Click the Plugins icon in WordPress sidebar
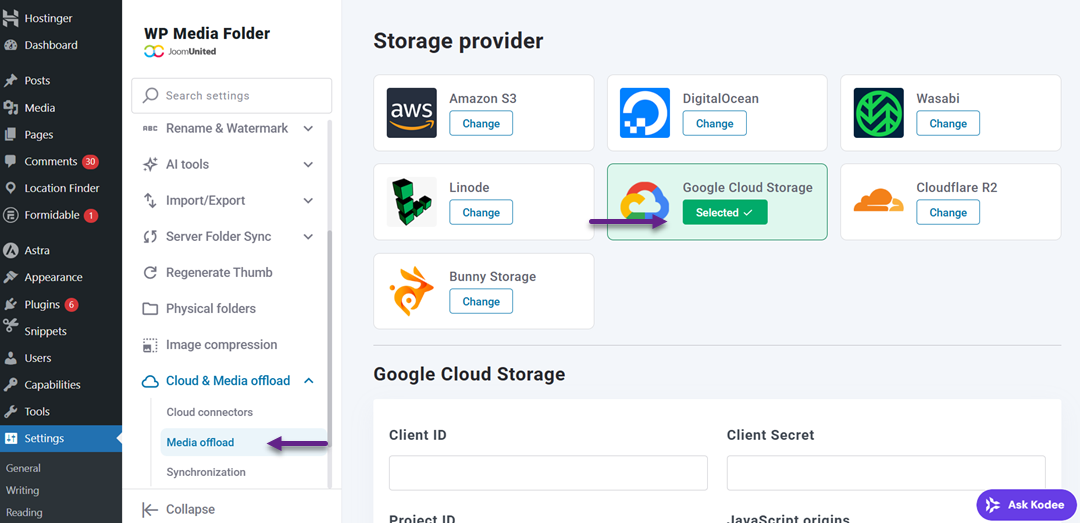Screen dimensions: 1080x523 (x=11, y=304)
